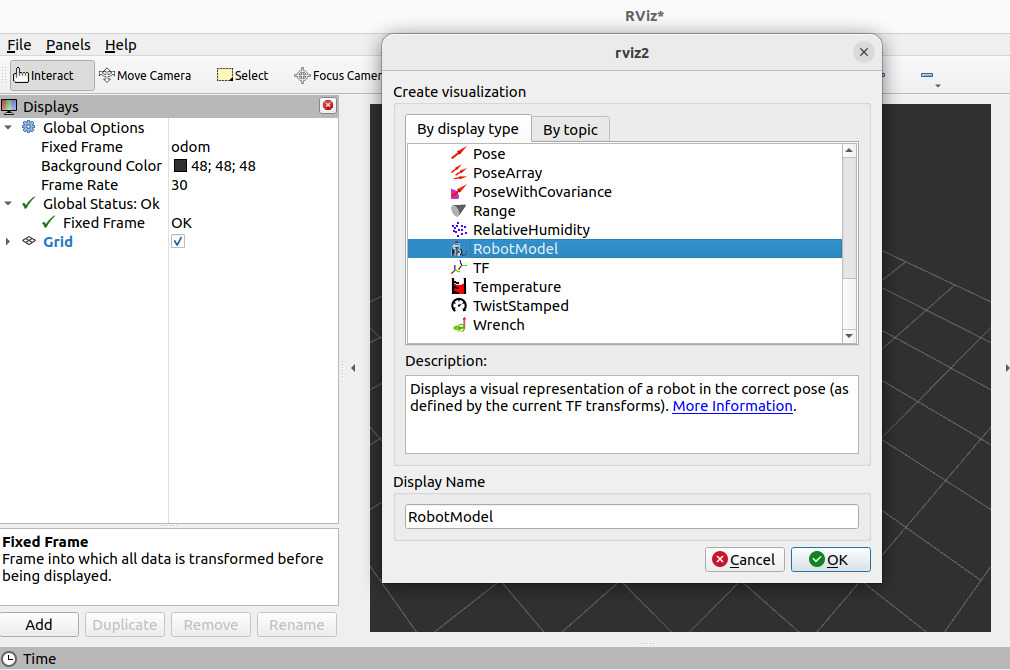Open the toolbar overflow dropdown arrow

(x=937, y=86)
